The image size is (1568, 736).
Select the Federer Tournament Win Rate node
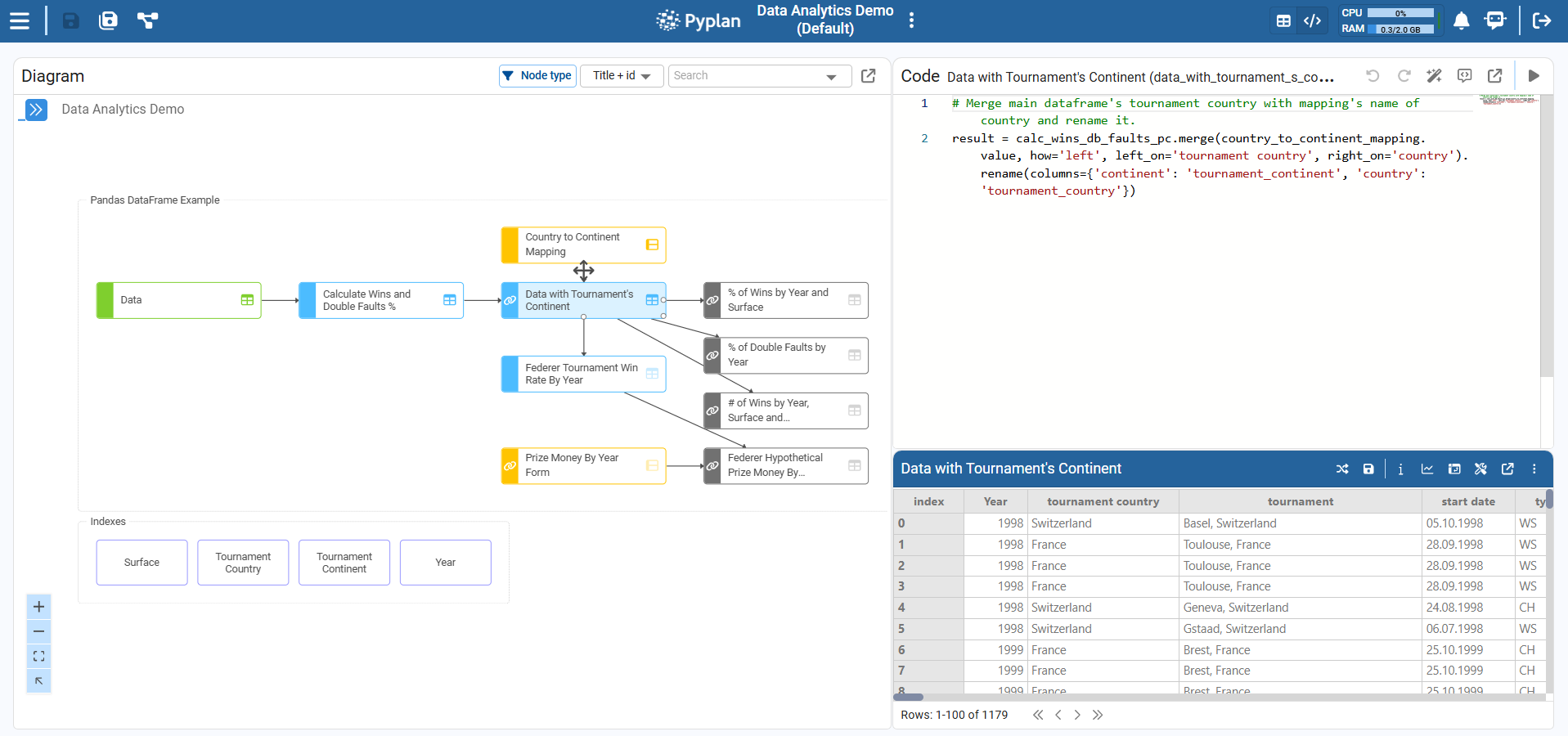coord(582,374)
